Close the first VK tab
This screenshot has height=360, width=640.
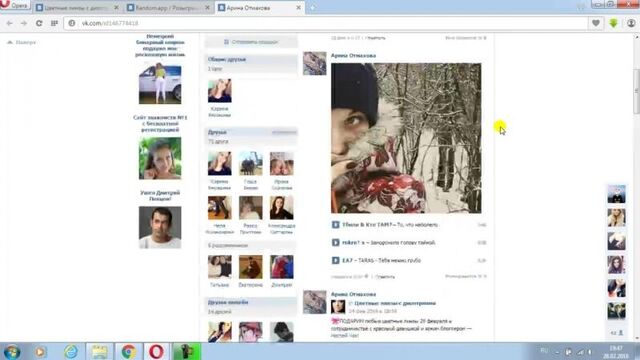[x=116, y=8]
